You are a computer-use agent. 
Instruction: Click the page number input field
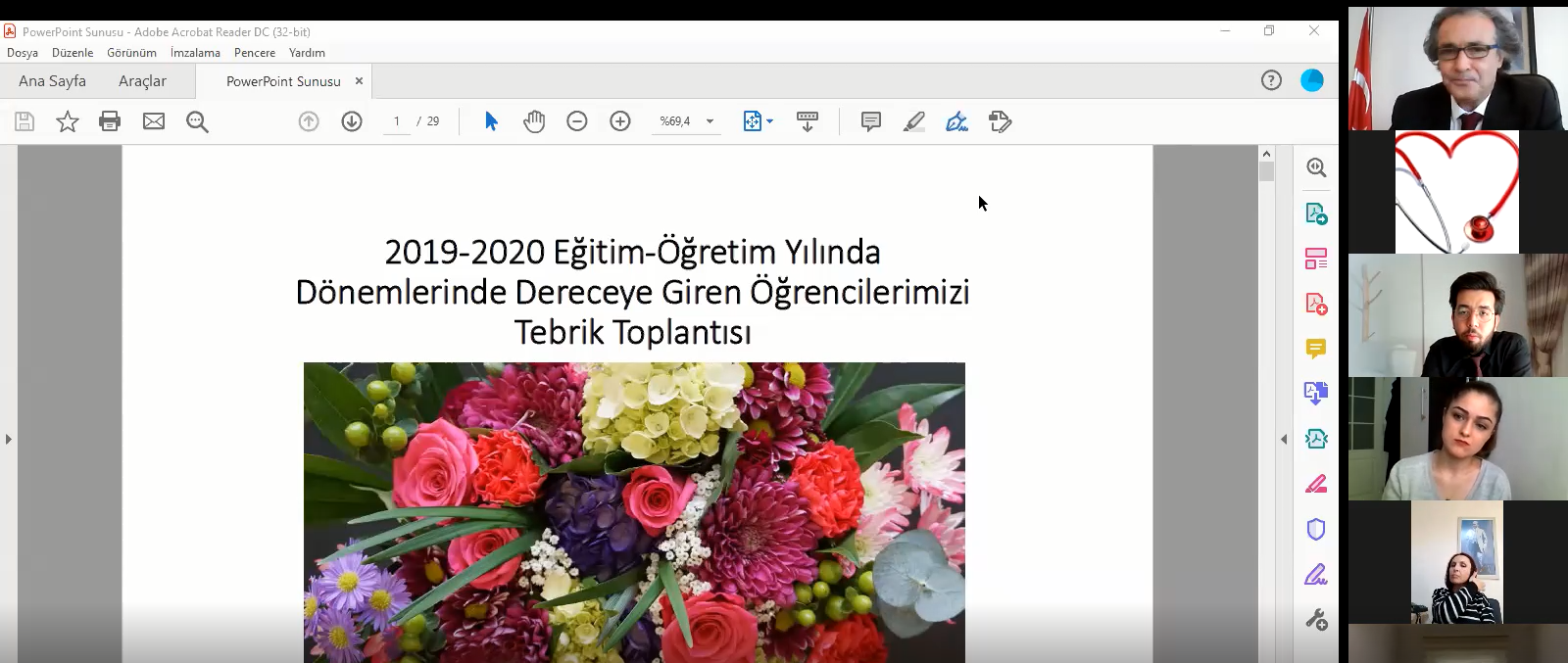[x=396, y=121]
